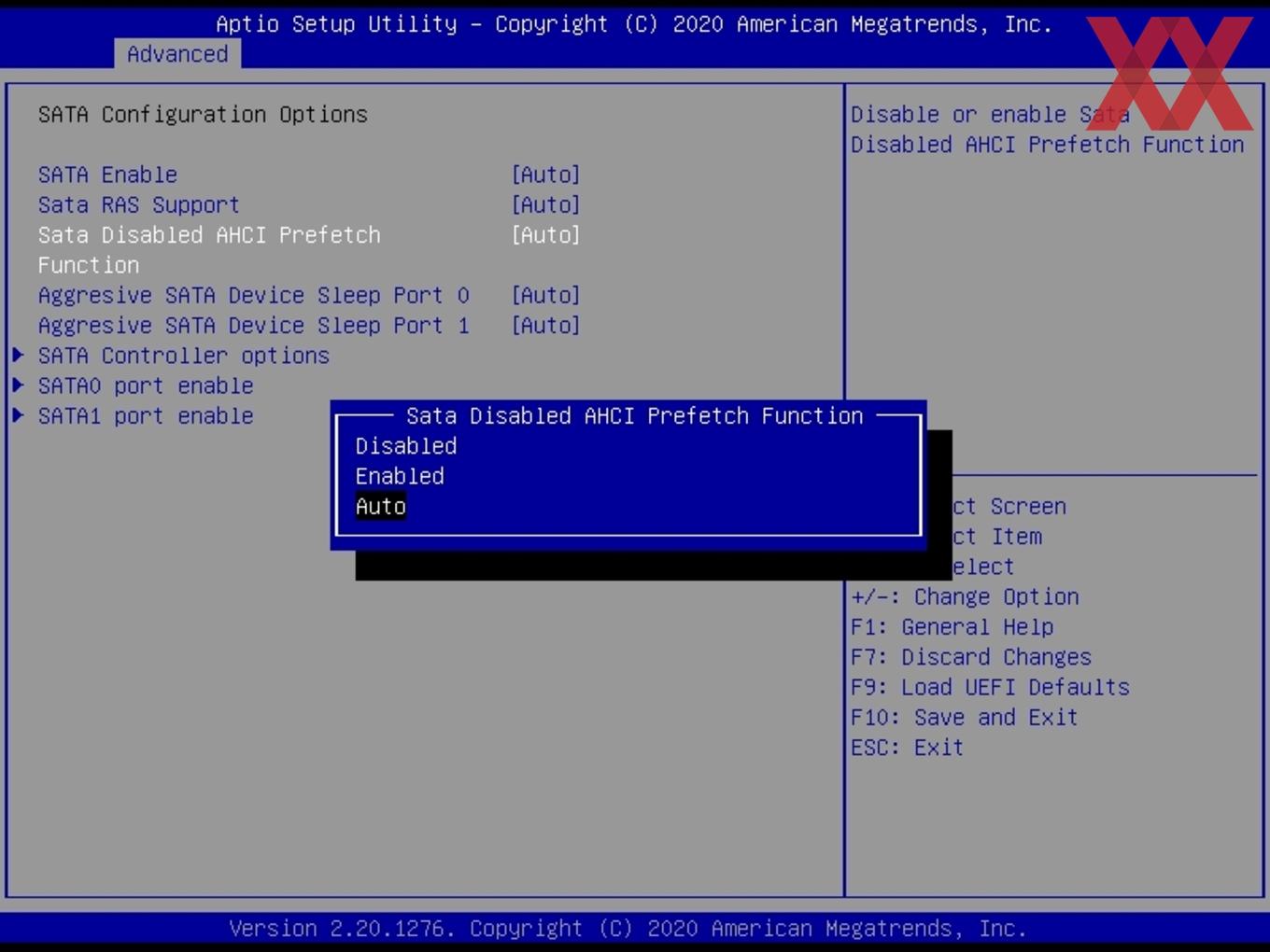Click the popup title Sata Disabled AHCI Prefetch Function

click(634, 415)
